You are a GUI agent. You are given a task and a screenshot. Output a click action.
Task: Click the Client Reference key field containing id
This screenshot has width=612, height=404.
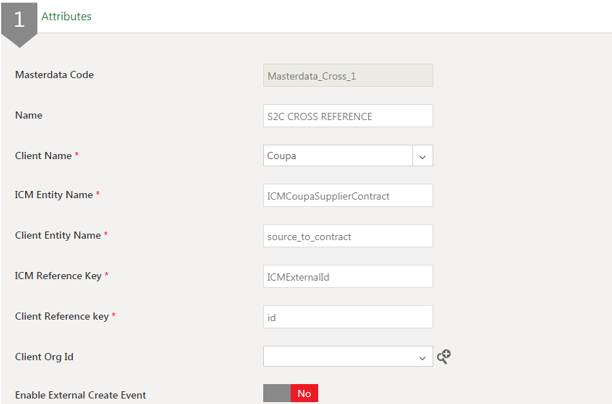point(347,316)
